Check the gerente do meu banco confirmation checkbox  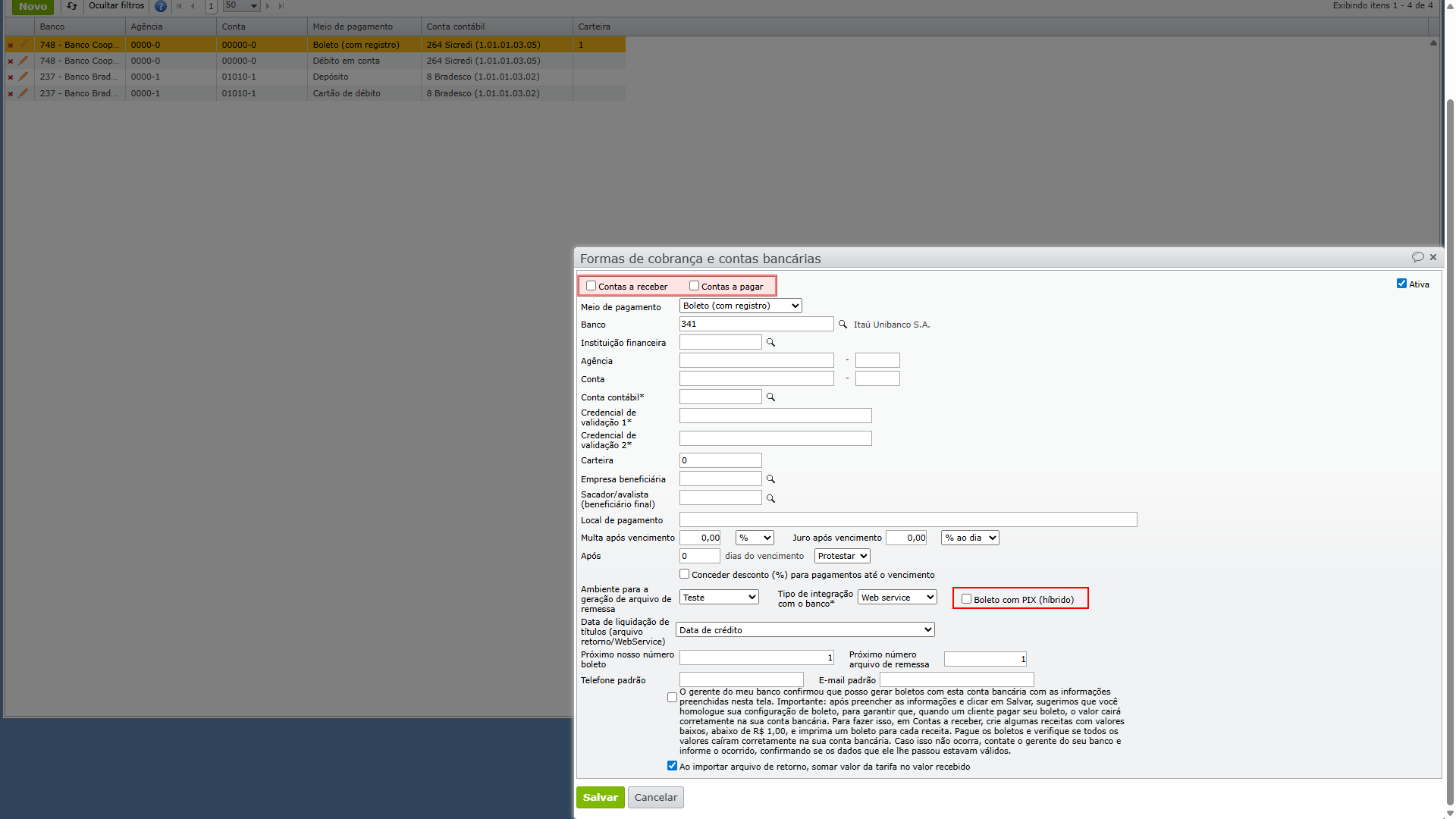[672, 698]
